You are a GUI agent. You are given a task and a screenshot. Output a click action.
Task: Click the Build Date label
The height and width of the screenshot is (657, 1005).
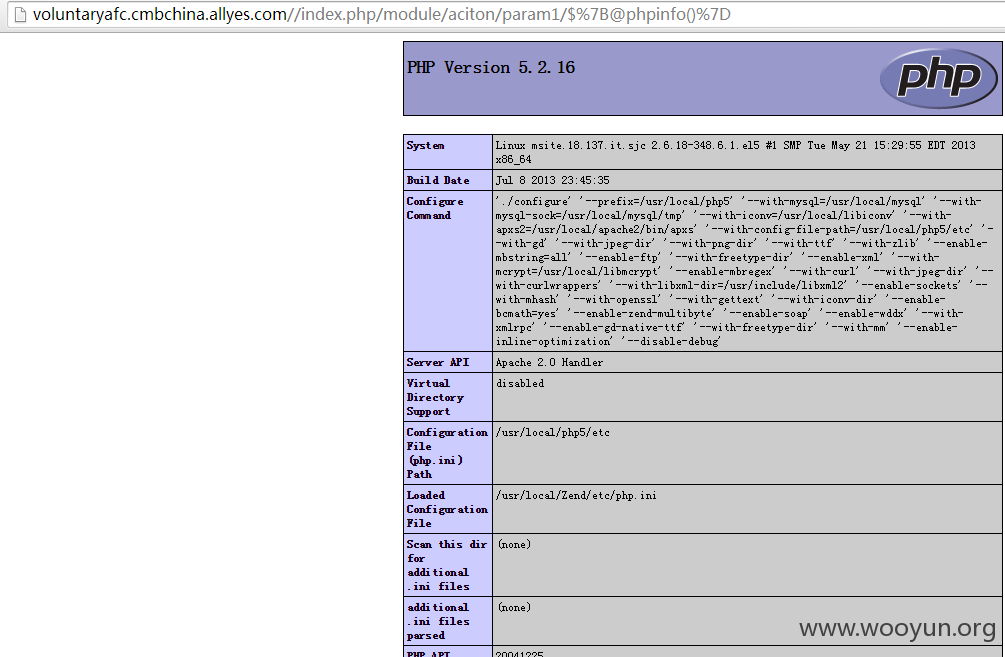438,180
